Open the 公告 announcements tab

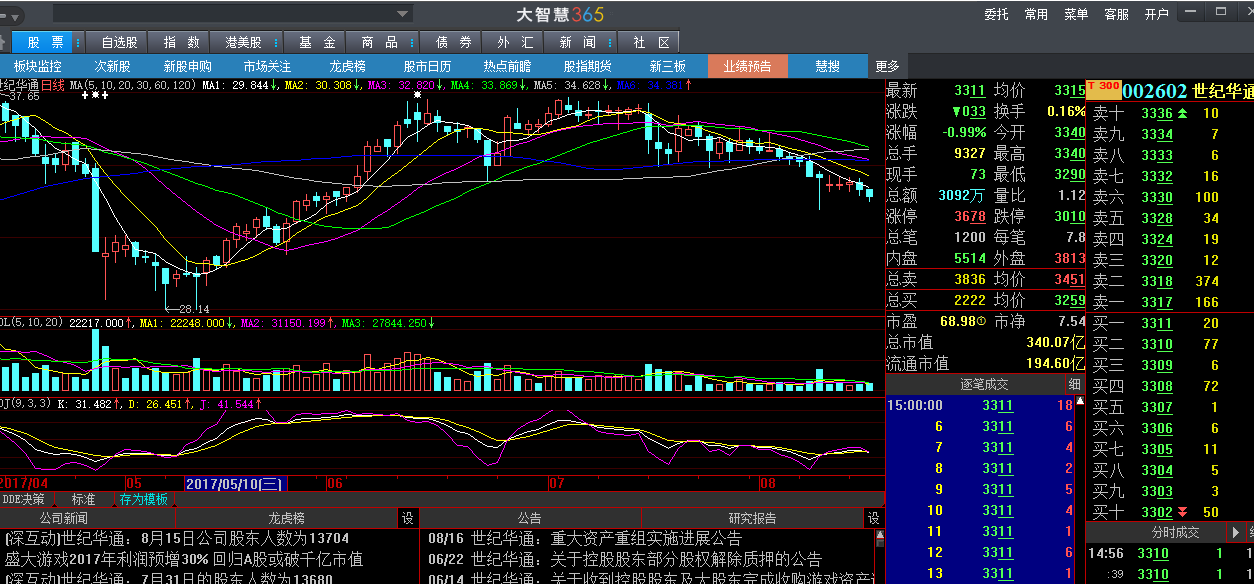[530, 518]
